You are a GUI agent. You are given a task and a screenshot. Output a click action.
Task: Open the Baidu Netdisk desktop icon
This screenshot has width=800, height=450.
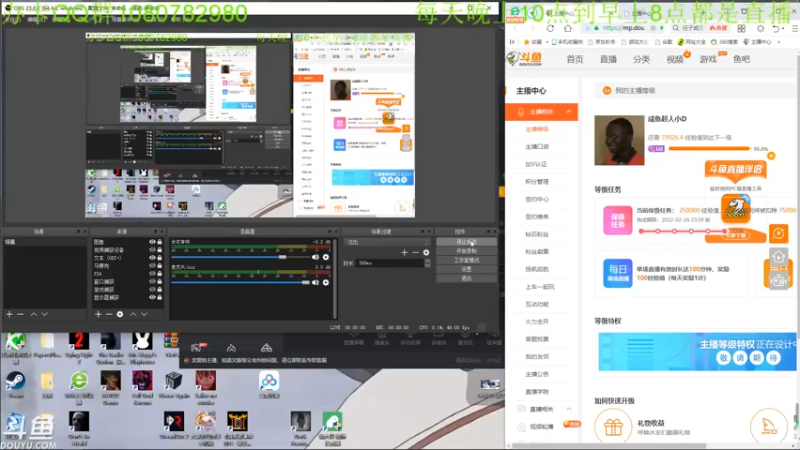coord(269,385)
